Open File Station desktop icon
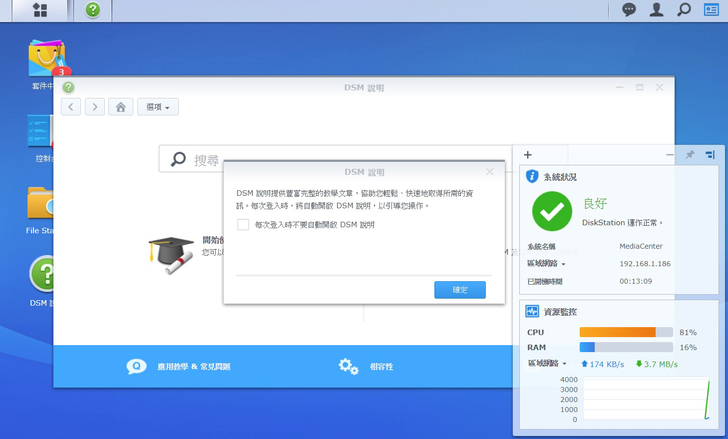 point(40,203)
